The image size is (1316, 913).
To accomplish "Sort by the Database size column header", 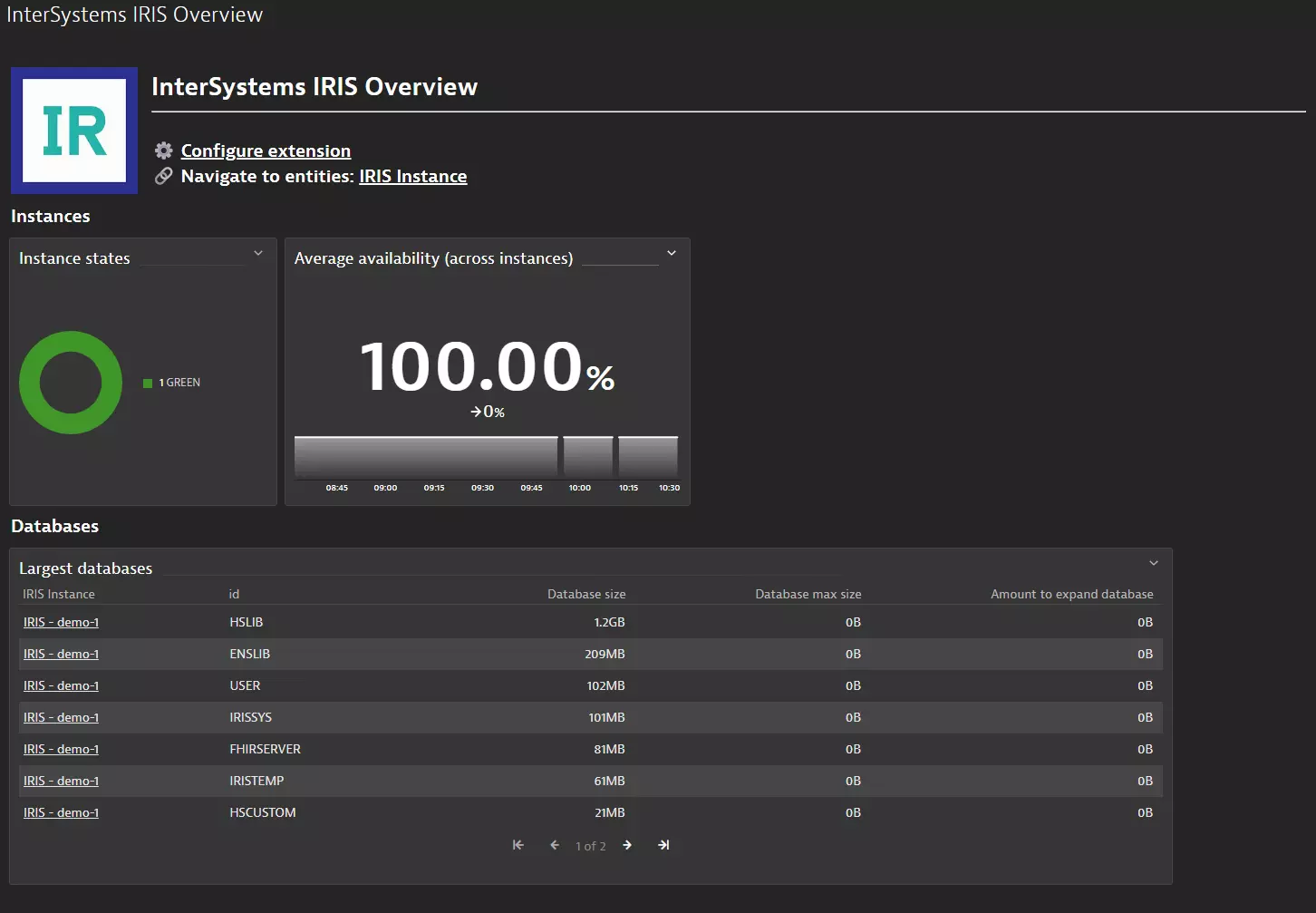I will (586, 594).
